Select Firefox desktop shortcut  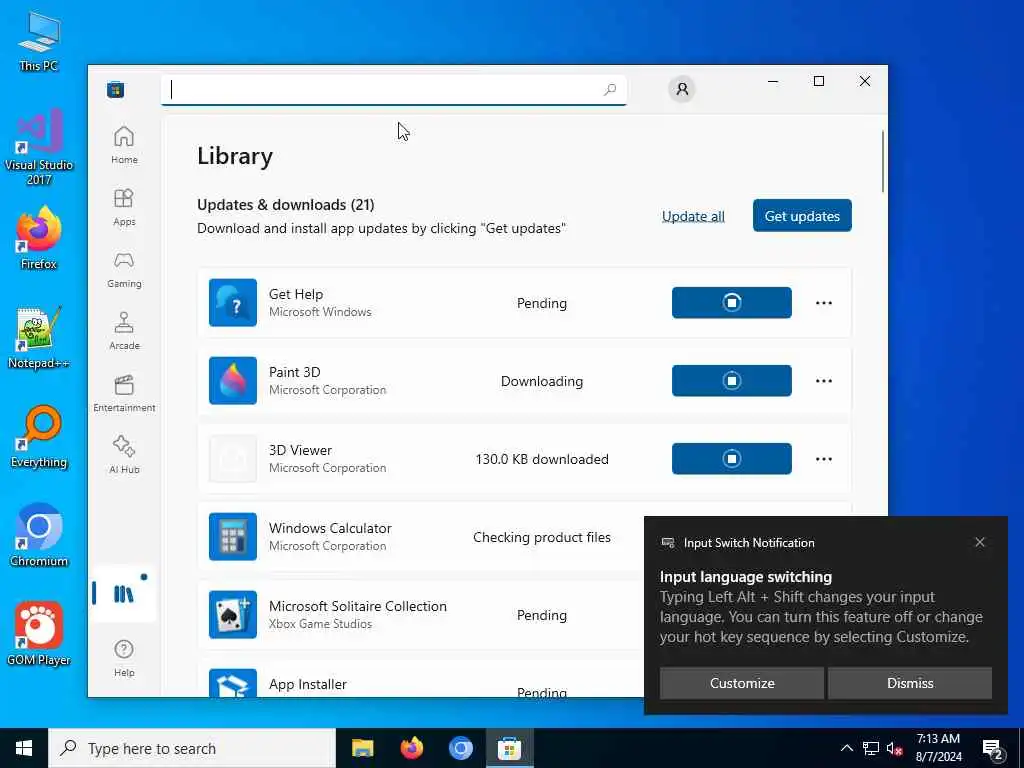pyautogui.click(x=39, y=238)
